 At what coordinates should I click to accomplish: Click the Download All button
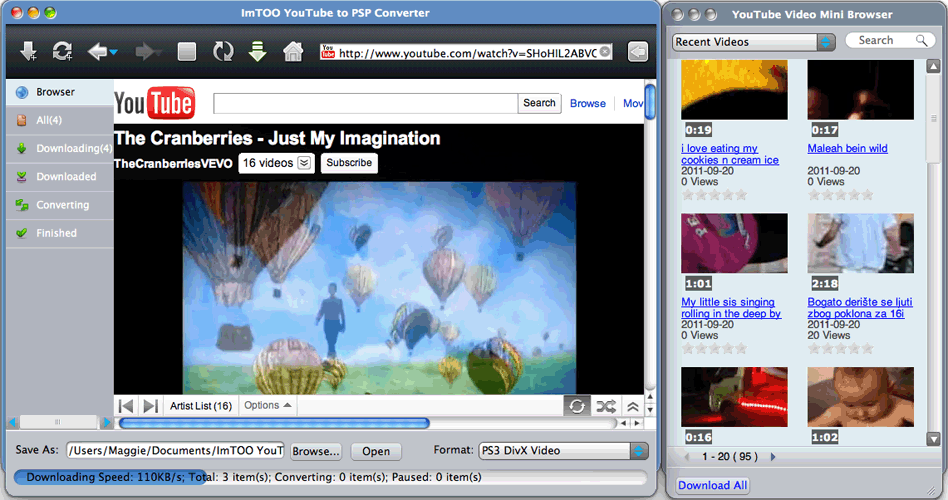[x=712, y=485]
